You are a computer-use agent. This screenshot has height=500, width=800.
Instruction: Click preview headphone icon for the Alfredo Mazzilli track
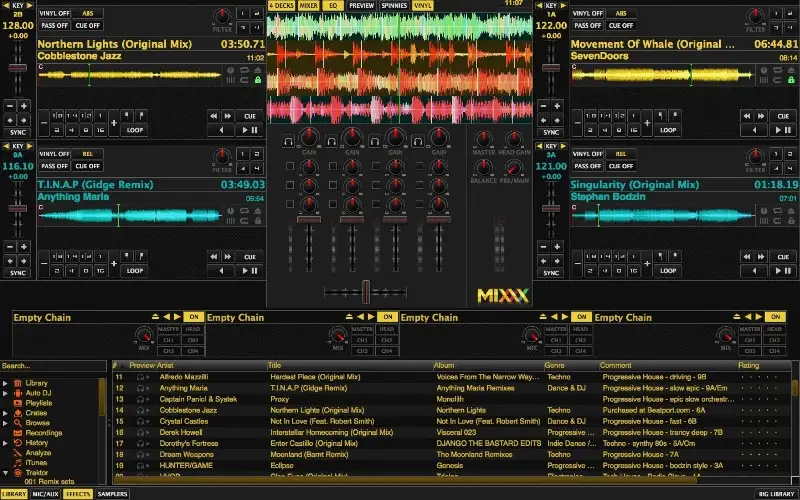[x=141, y=376]
